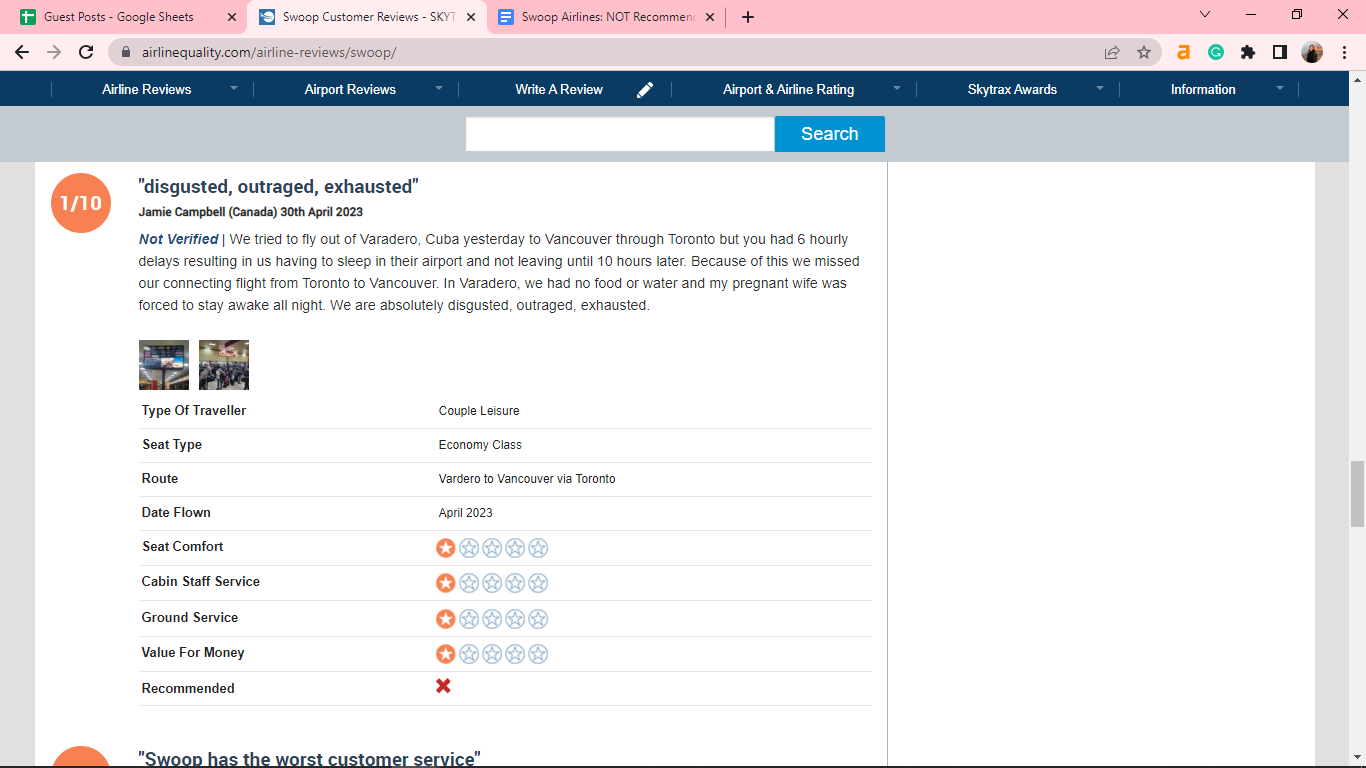Click the pencil icon beside Write A Review
The height and width of the screenshot is (768, 1366).
pos(645,90)
